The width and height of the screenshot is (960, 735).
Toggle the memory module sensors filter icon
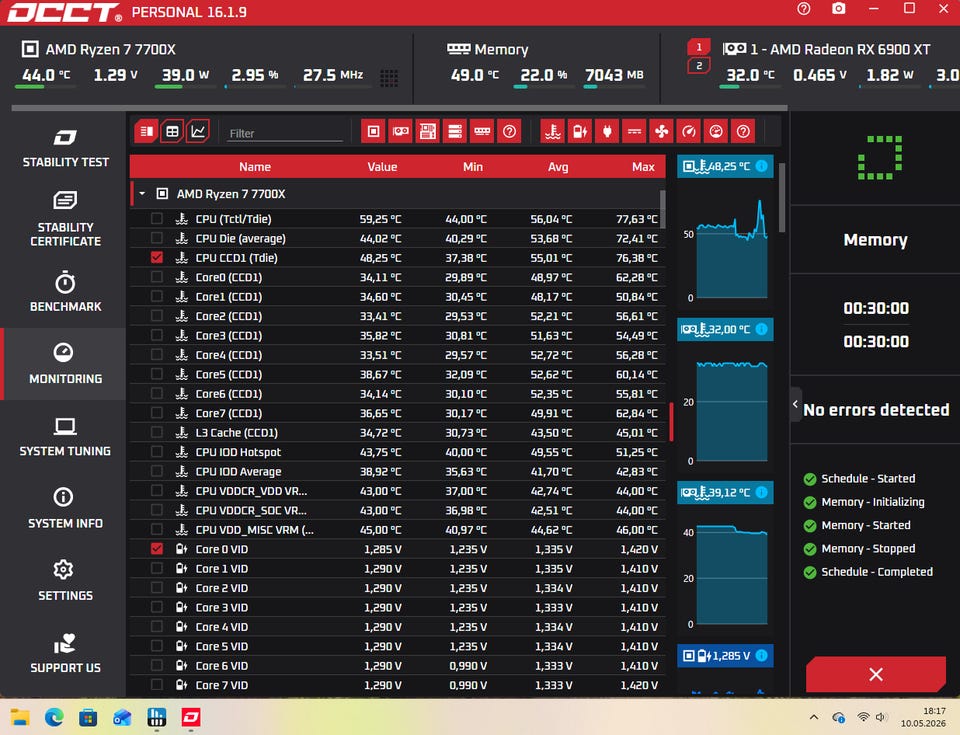coord(482,131)
